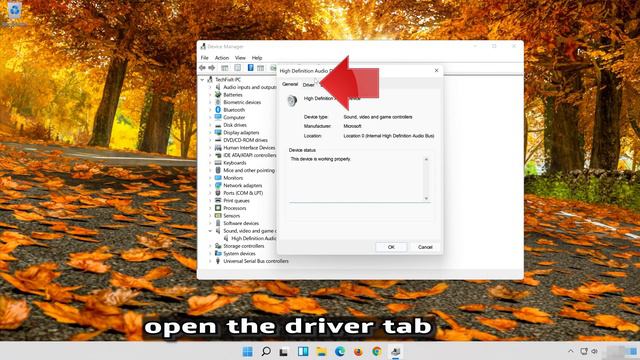
Task: Open the Widgets panel from taskbar
Action: pyautogui.click(x=303, y=351)
